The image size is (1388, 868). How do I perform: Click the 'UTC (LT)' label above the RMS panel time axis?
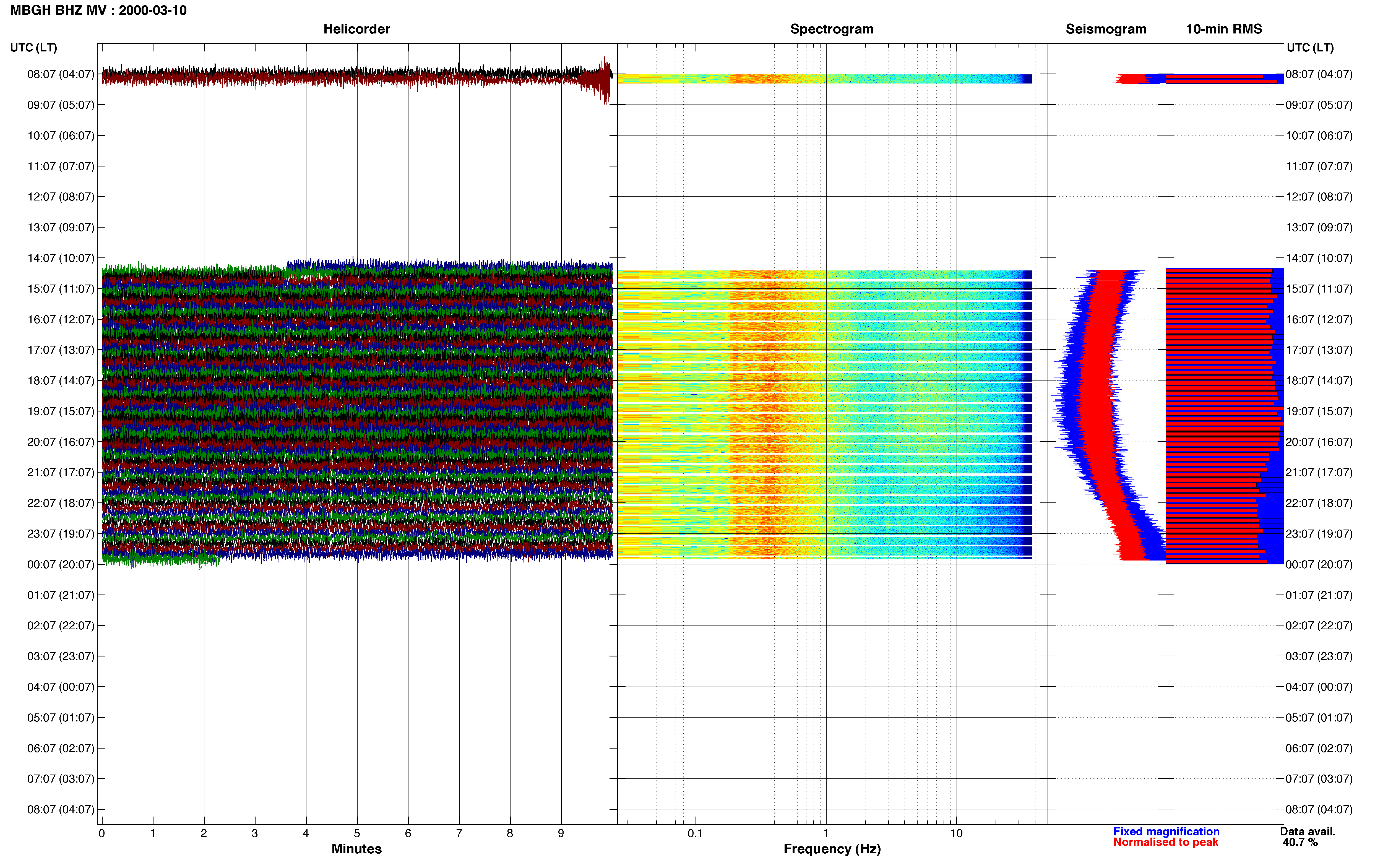[1310, 48]
